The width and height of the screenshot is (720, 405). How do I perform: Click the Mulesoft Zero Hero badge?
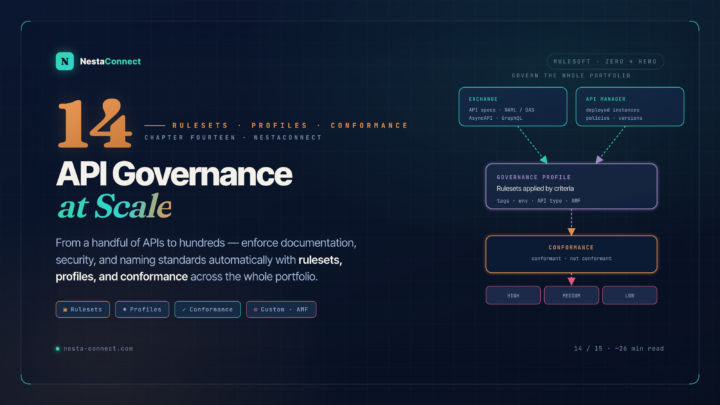click(605, 62)
